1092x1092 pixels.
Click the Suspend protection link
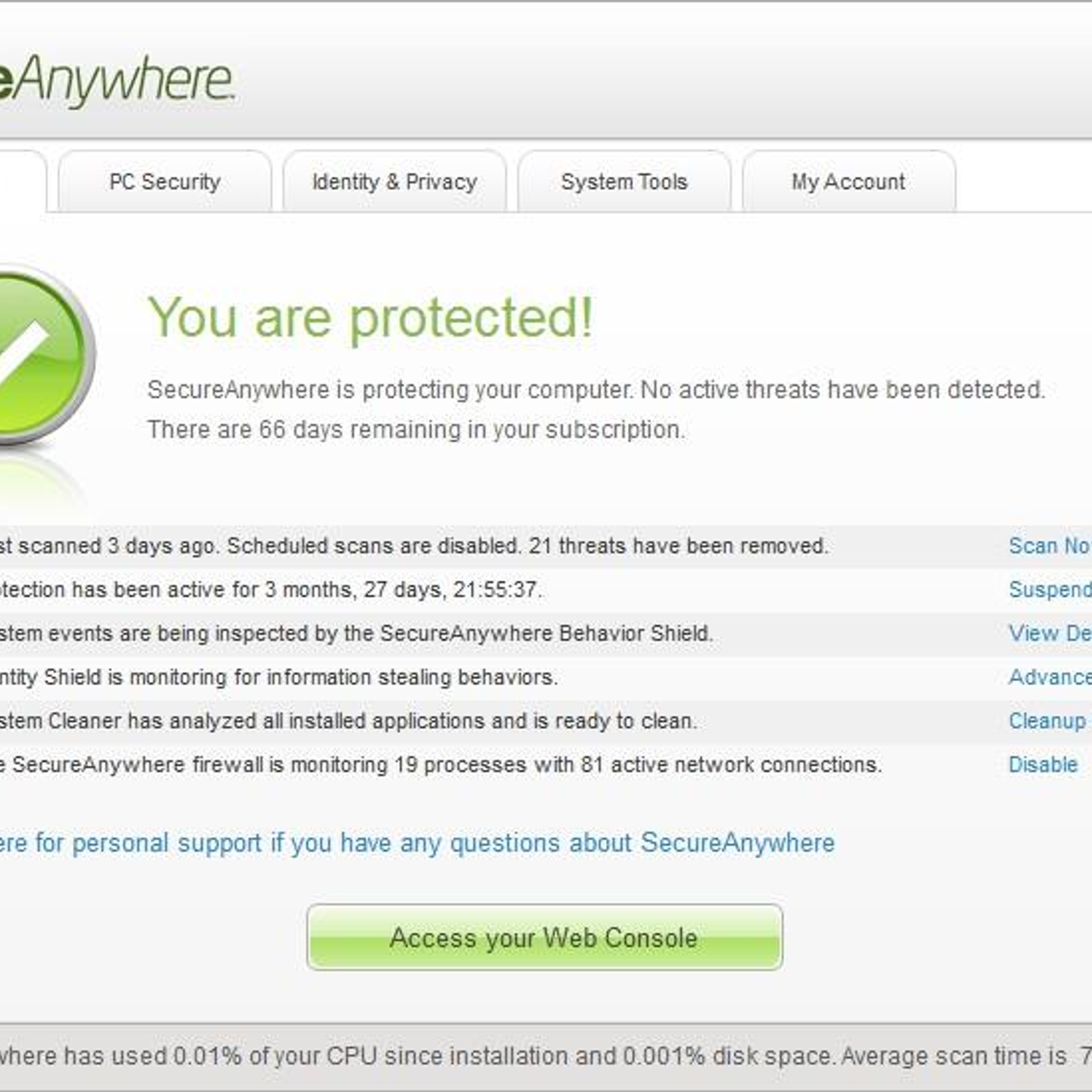point(1050,590)
